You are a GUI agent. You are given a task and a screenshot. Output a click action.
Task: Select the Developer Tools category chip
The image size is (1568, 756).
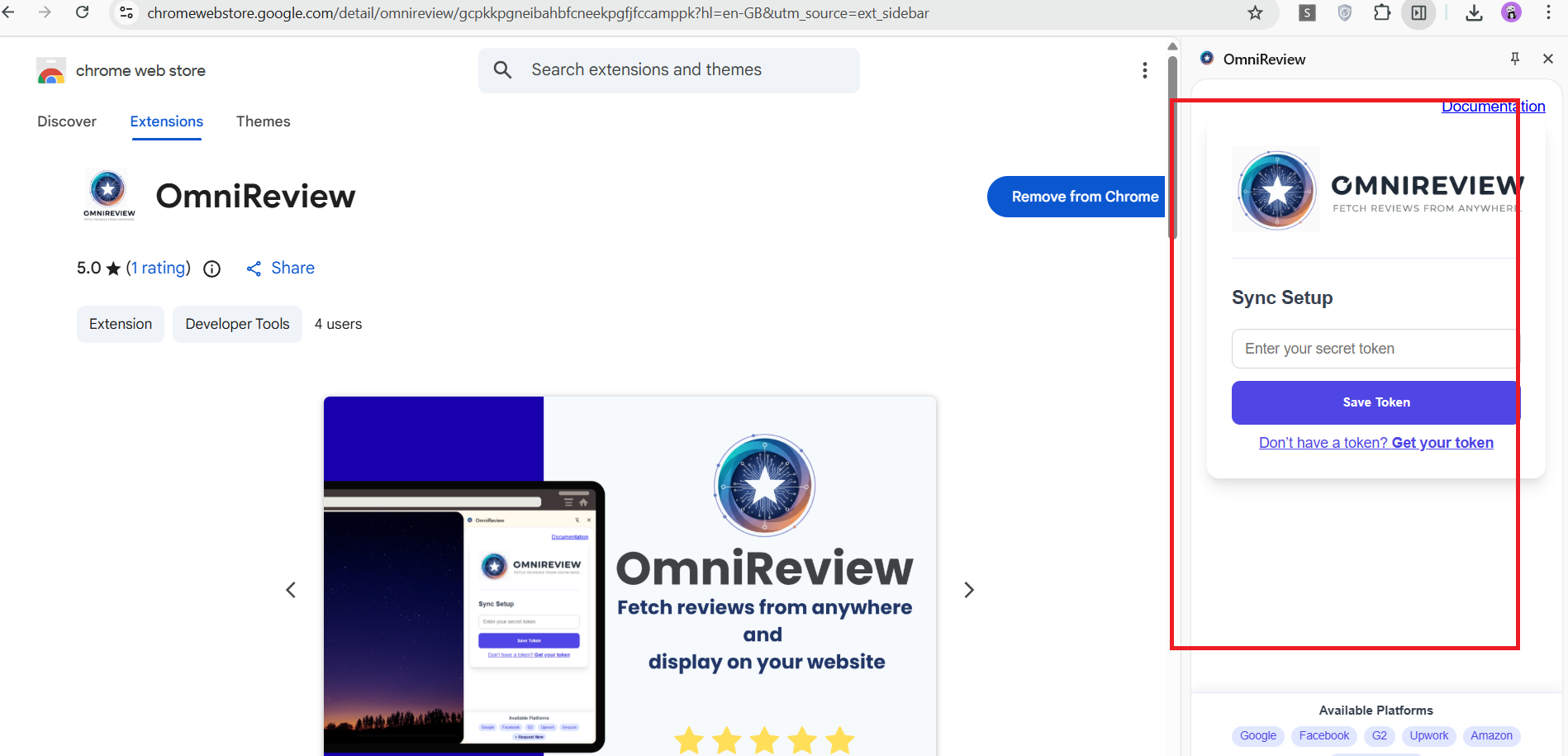237,324
